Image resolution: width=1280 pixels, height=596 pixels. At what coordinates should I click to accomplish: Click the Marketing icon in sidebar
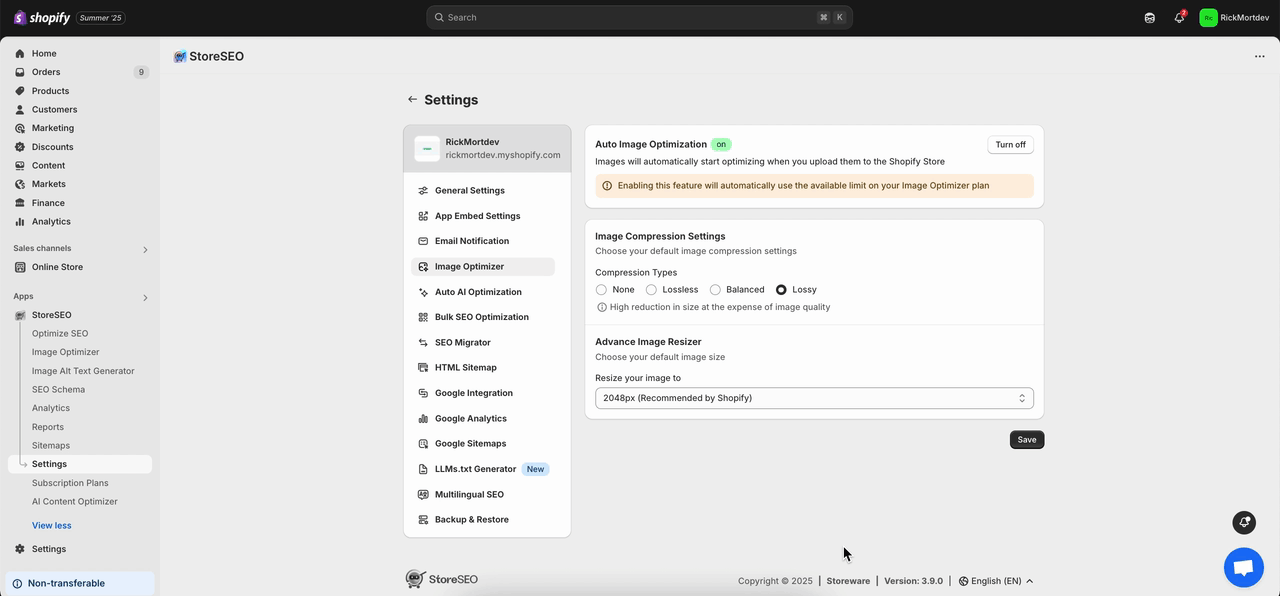coord(20,128)
